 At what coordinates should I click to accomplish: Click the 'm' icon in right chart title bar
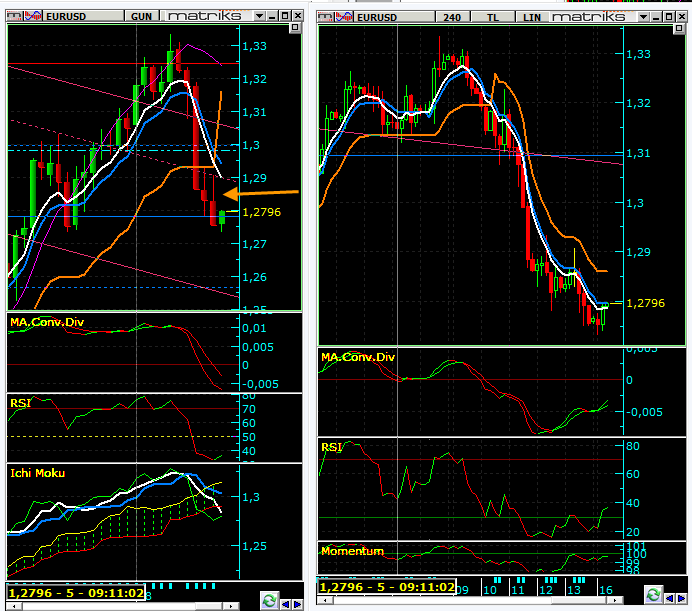point(327,16)
